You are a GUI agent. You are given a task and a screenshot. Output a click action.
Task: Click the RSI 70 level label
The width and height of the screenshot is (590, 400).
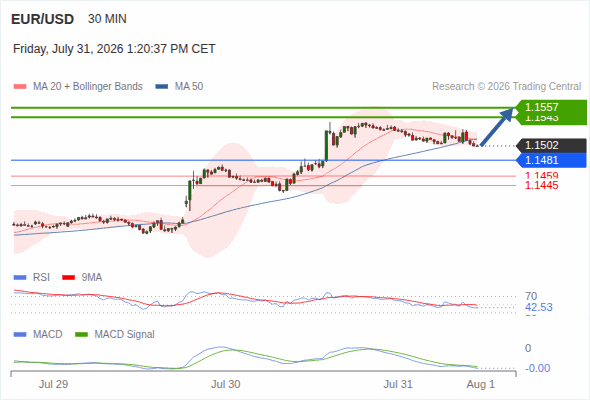(531, 296)
